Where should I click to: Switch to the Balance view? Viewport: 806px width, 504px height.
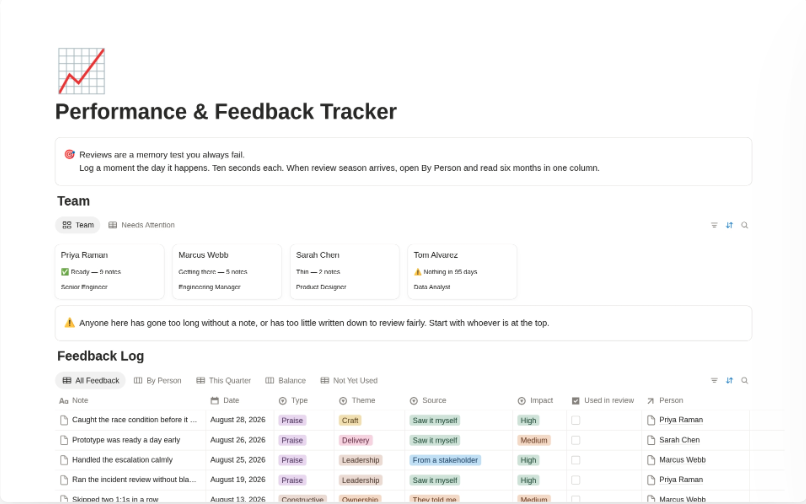[x=285, y=381]
